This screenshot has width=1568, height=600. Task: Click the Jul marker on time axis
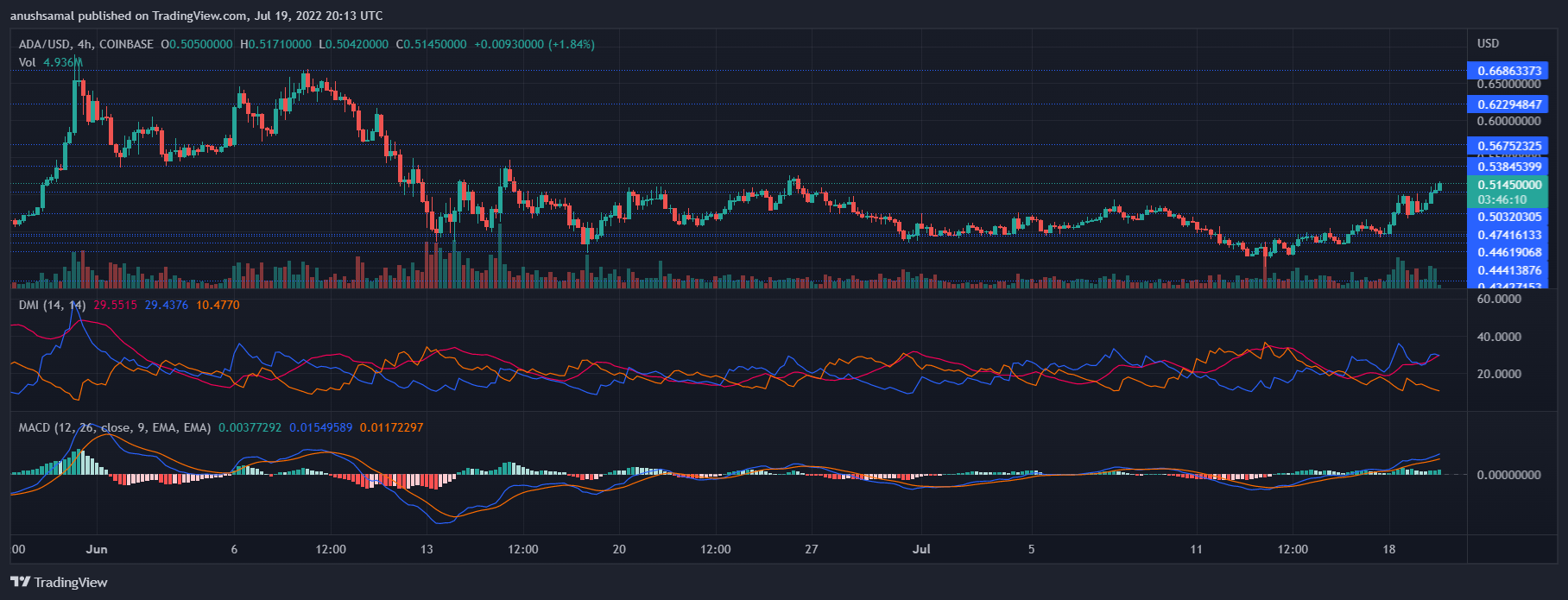[921, 549]
